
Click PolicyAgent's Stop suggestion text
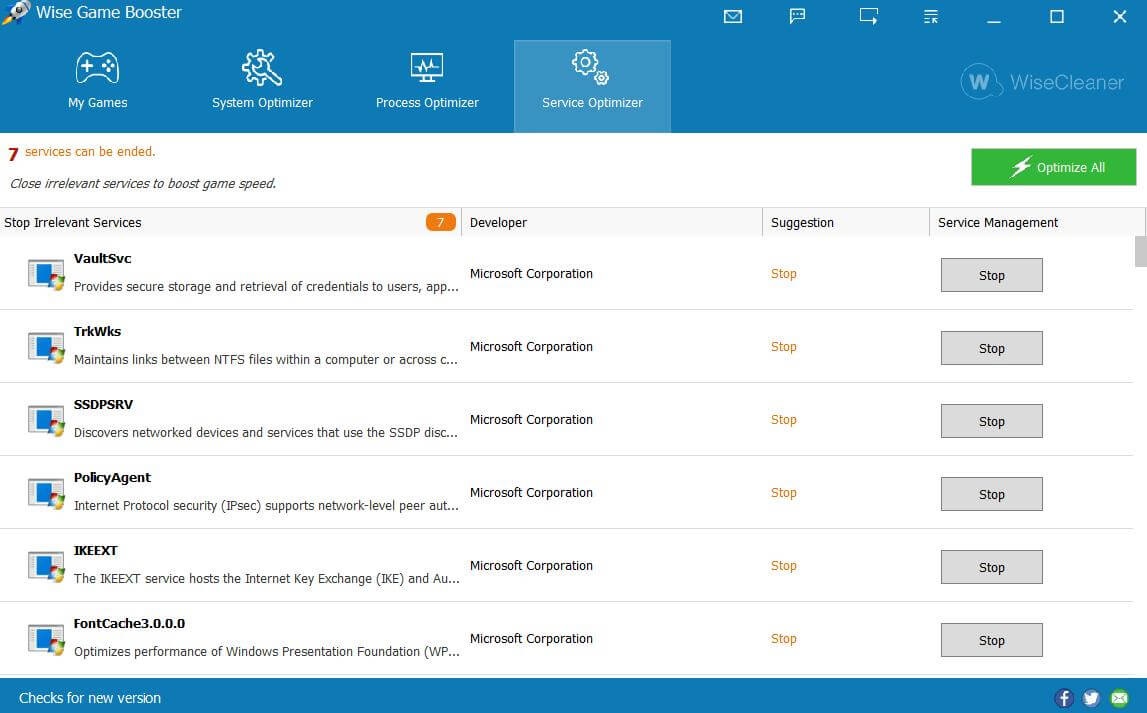(x=783, y=493)
